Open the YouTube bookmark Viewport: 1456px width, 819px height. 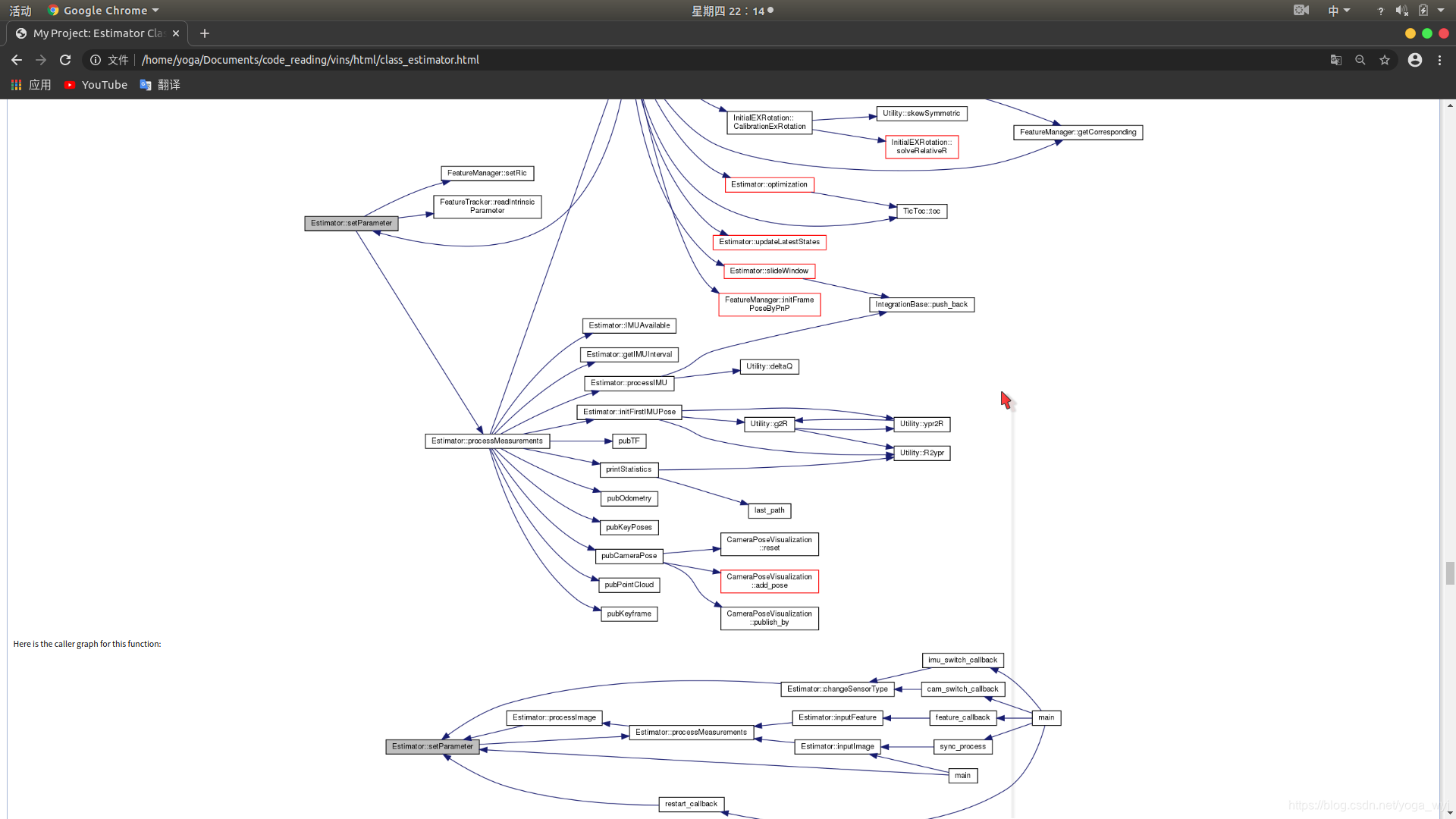coord(96,85)
